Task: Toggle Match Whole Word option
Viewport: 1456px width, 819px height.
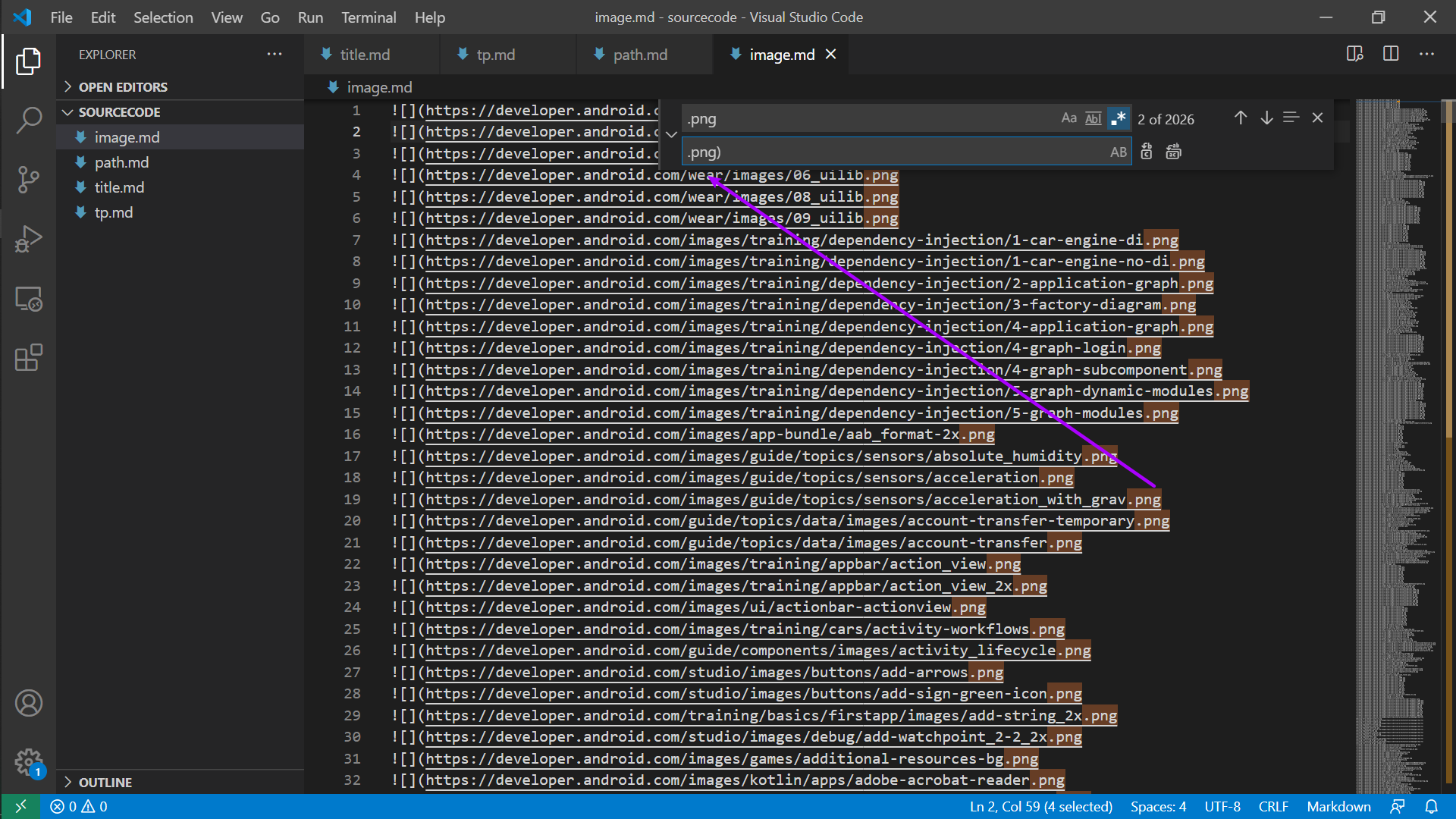Action: (x=1093, y=118)
